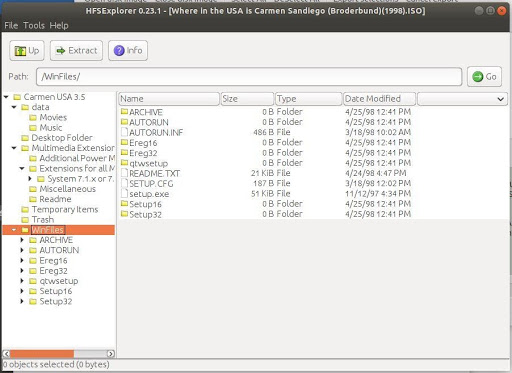The image size is (512, 373).
Task: Click qtwsetup folder icon in file list
Action: [124, 163]
